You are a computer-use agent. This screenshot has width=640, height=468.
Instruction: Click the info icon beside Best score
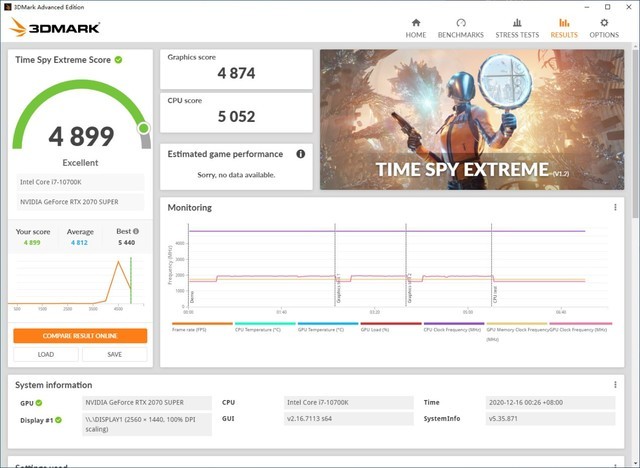[136, 231]
